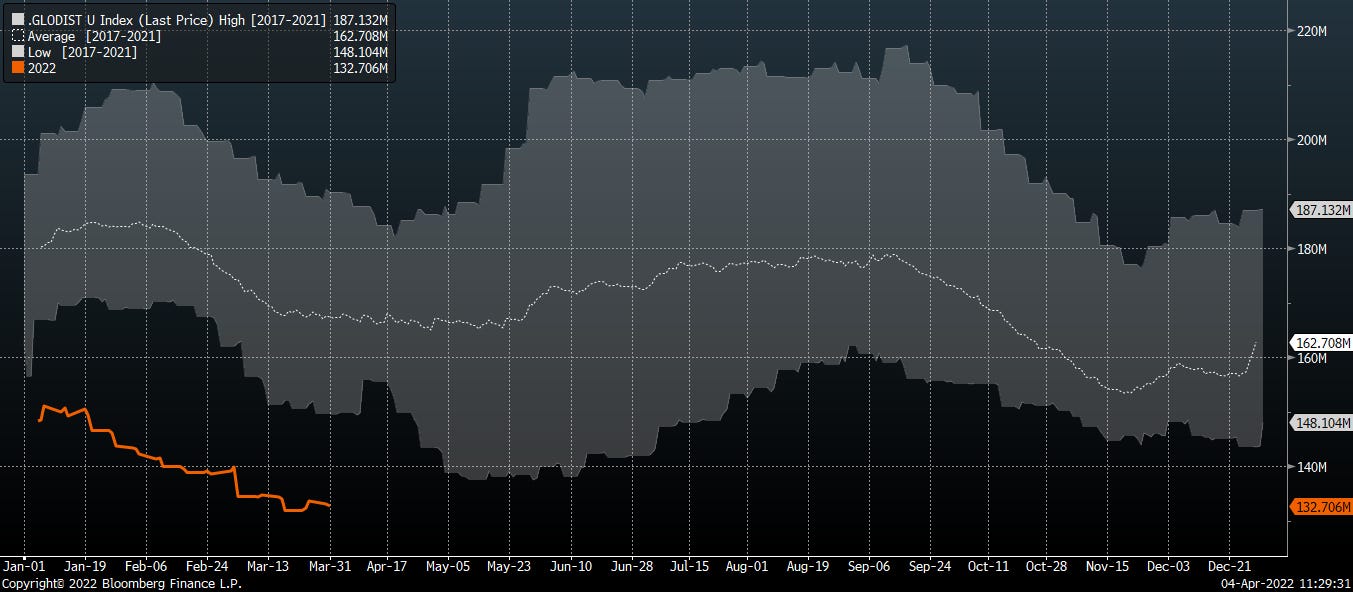Click the orange 132.706M axis flag
This screenshot has height=592, width=1353.
pos(1321,507)
